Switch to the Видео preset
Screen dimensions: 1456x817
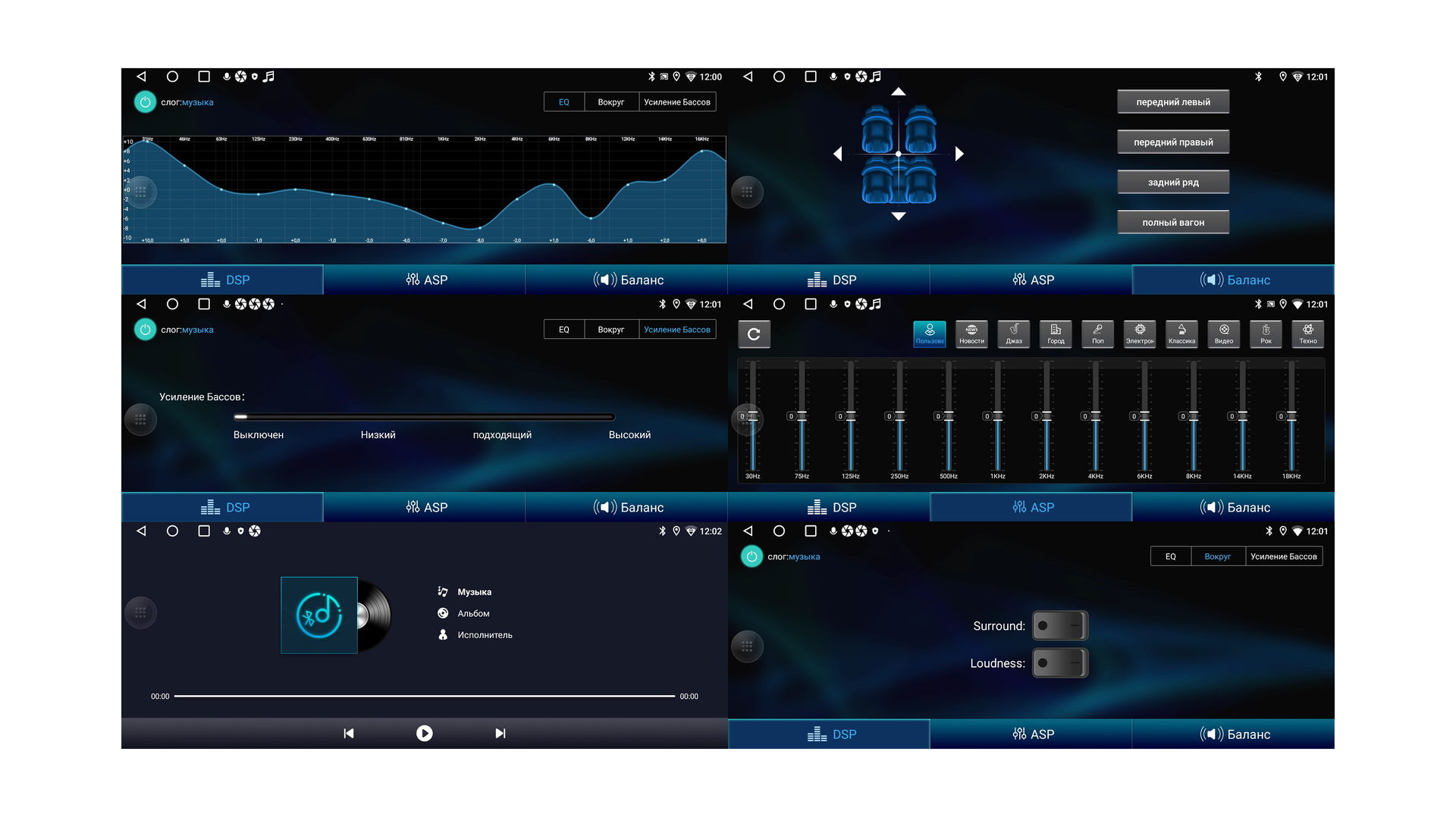(x=1224, y=333)
